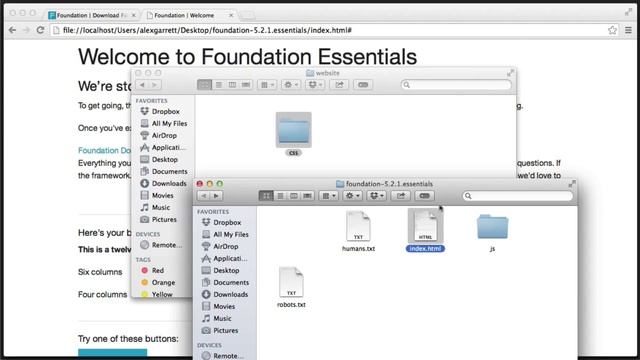
Task: Go back in foundation Finder window
Action: click(x=204, y=196)
